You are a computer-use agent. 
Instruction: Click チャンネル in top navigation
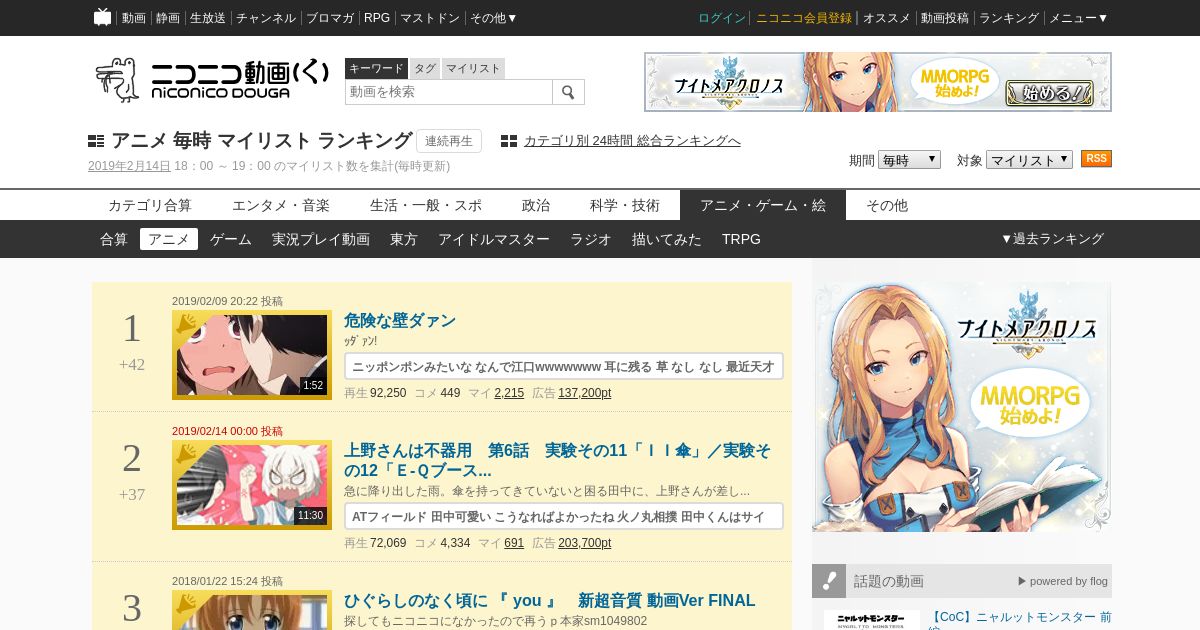(x=266, y=18)
